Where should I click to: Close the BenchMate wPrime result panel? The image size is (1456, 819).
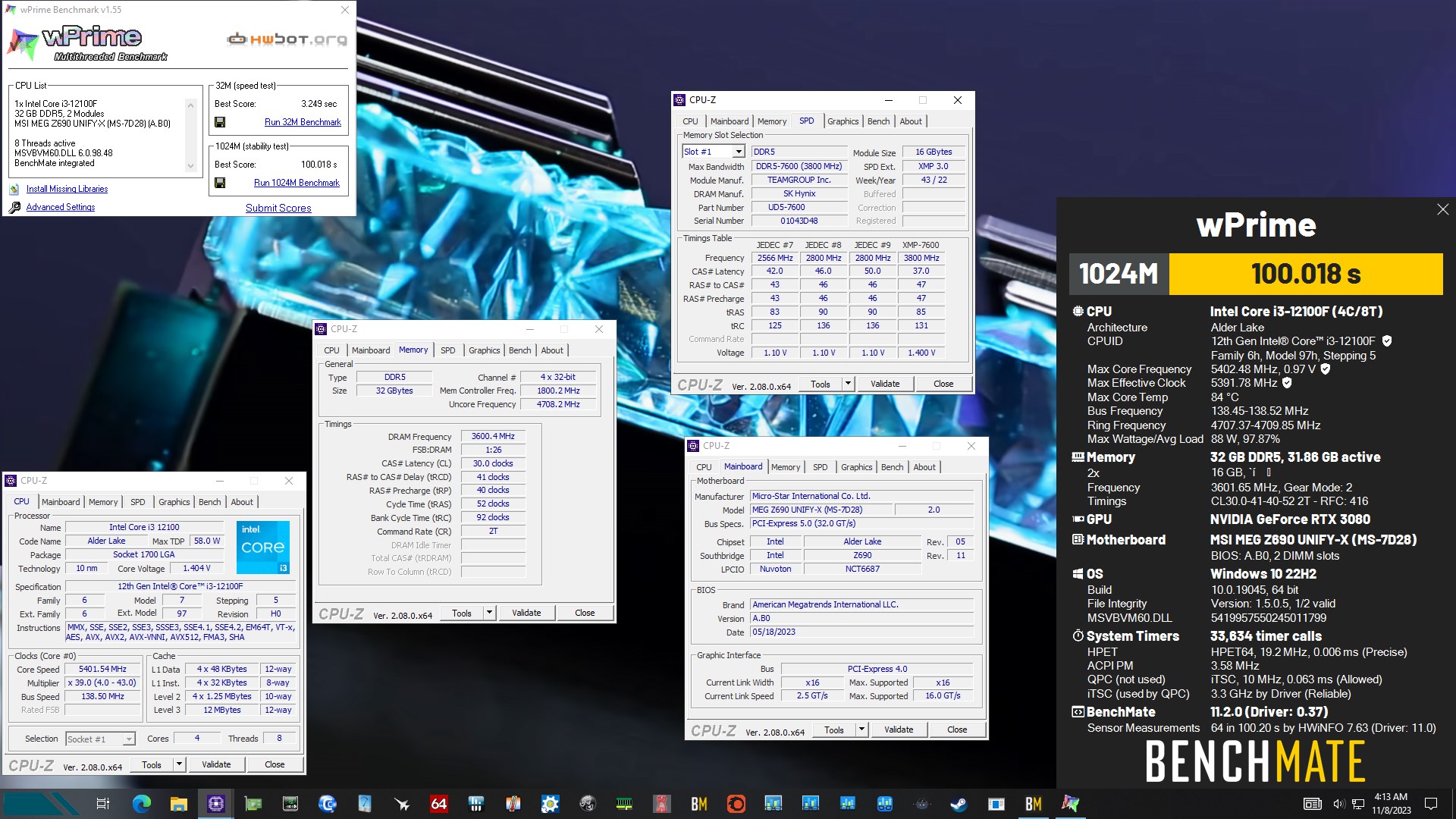(1442, 209)
